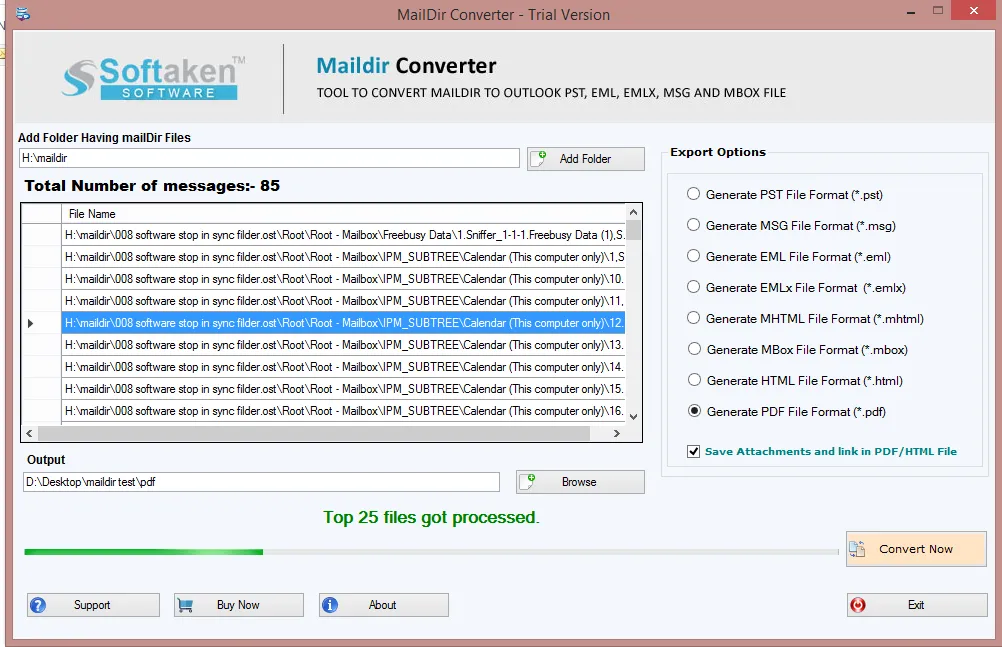The height and width of the screenshot is (647, 1002).
Task: Click the MailDir Converter title bar app icon
Action: coord(23,13)
